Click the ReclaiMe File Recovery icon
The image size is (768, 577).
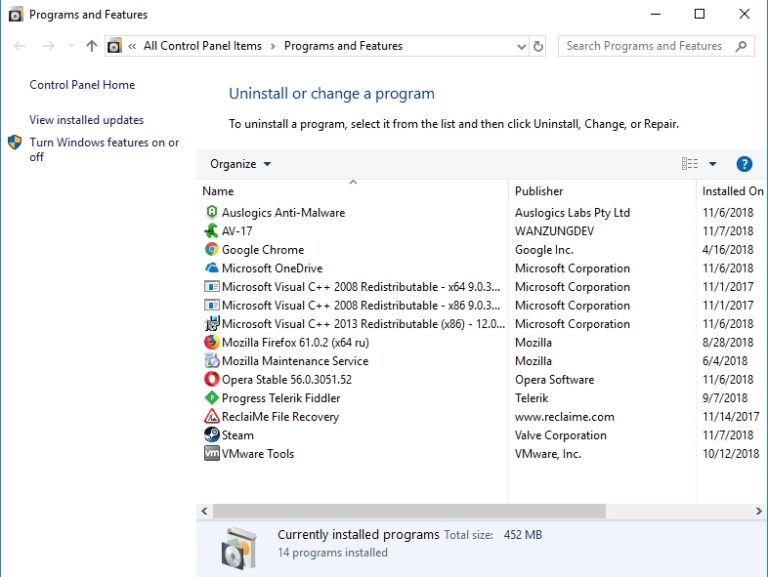(212, 416)
